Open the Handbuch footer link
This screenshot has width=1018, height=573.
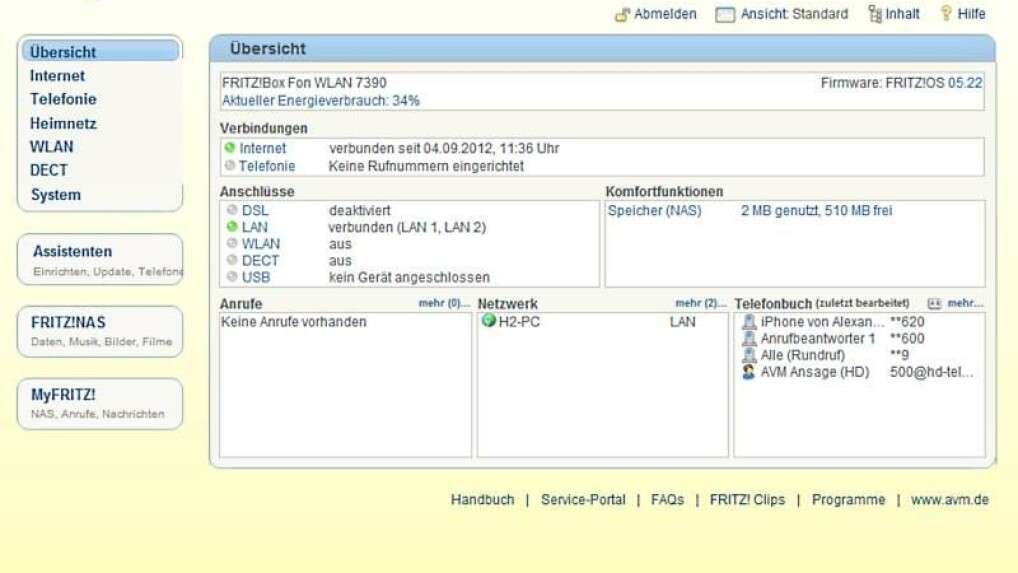pyautogui.click(x=482, y=500)
